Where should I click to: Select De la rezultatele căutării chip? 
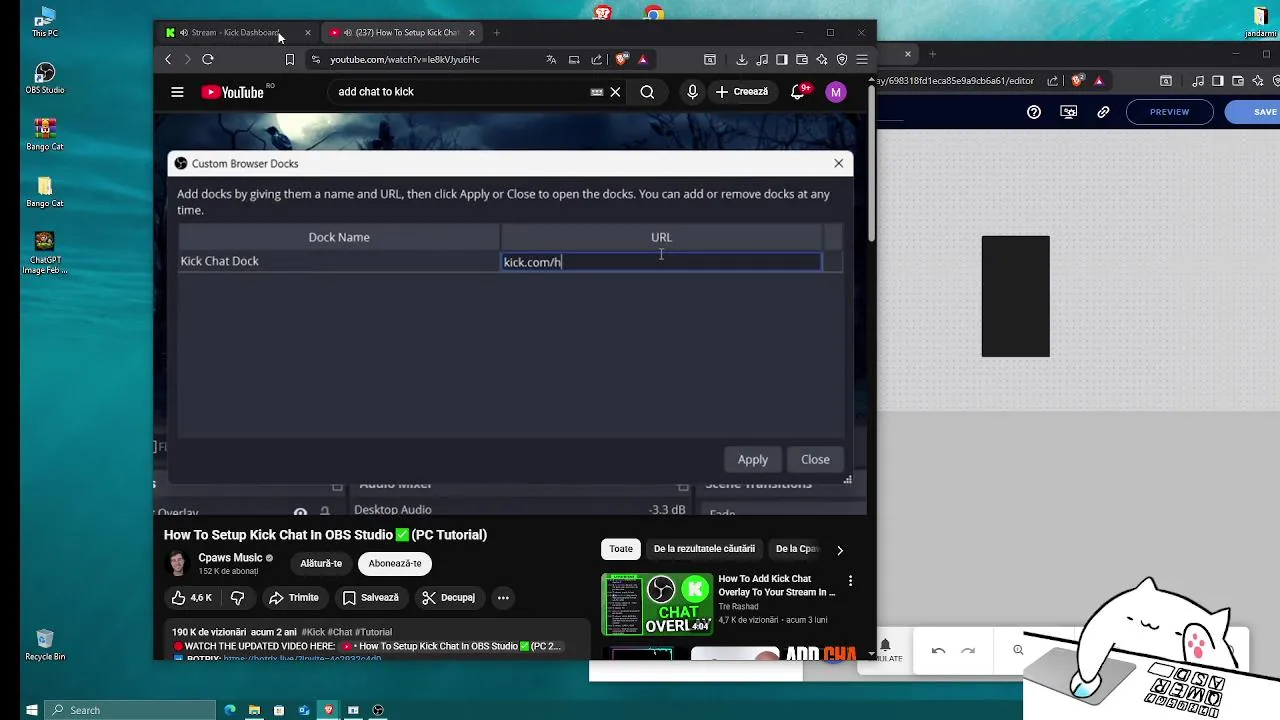coord(704,549)
